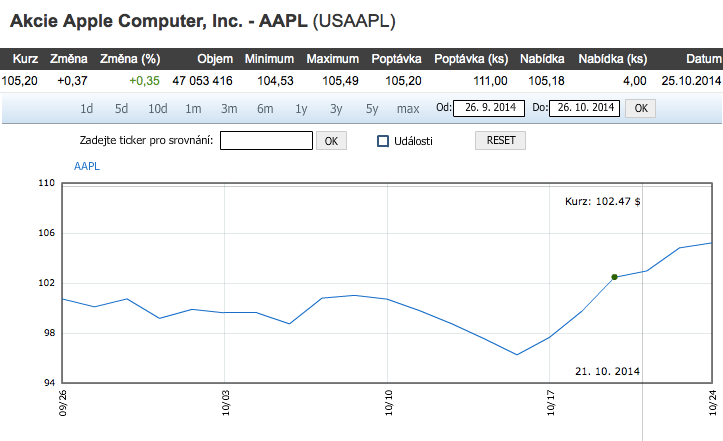Focus the ticker comparison input field
The height and width of the screenshot is (441, 723).
(x=266, y=141)
